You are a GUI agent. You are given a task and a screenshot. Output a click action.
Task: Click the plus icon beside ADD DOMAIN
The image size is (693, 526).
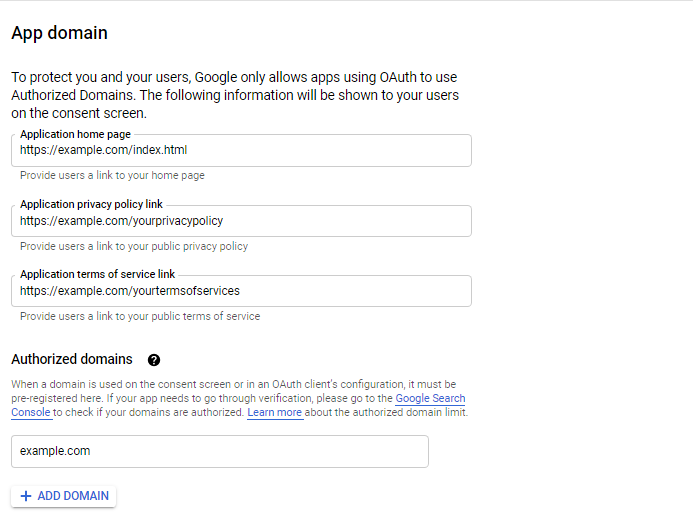(26, 496)
